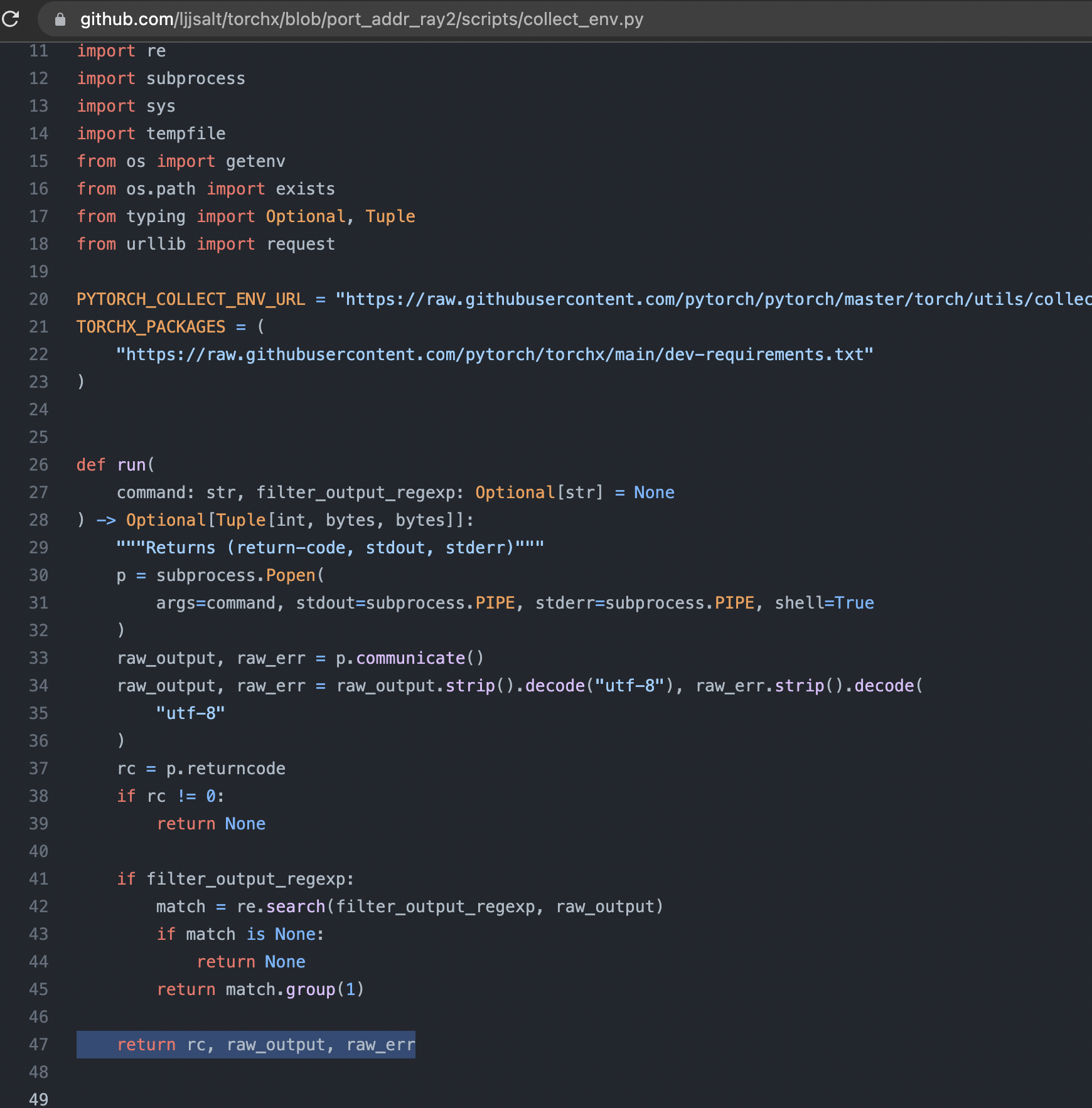The width and height of the screenshot is (1092, 1108).
Task: Click 're.search' call text on line 42
Action: [x=281, y=907]
